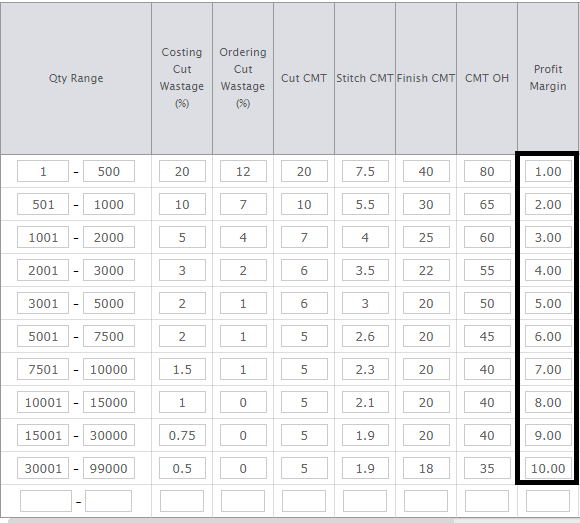Viewport: 580px width, 523px height.
Task: Select Profit Margin field showing 10.00
Action: 548,468
